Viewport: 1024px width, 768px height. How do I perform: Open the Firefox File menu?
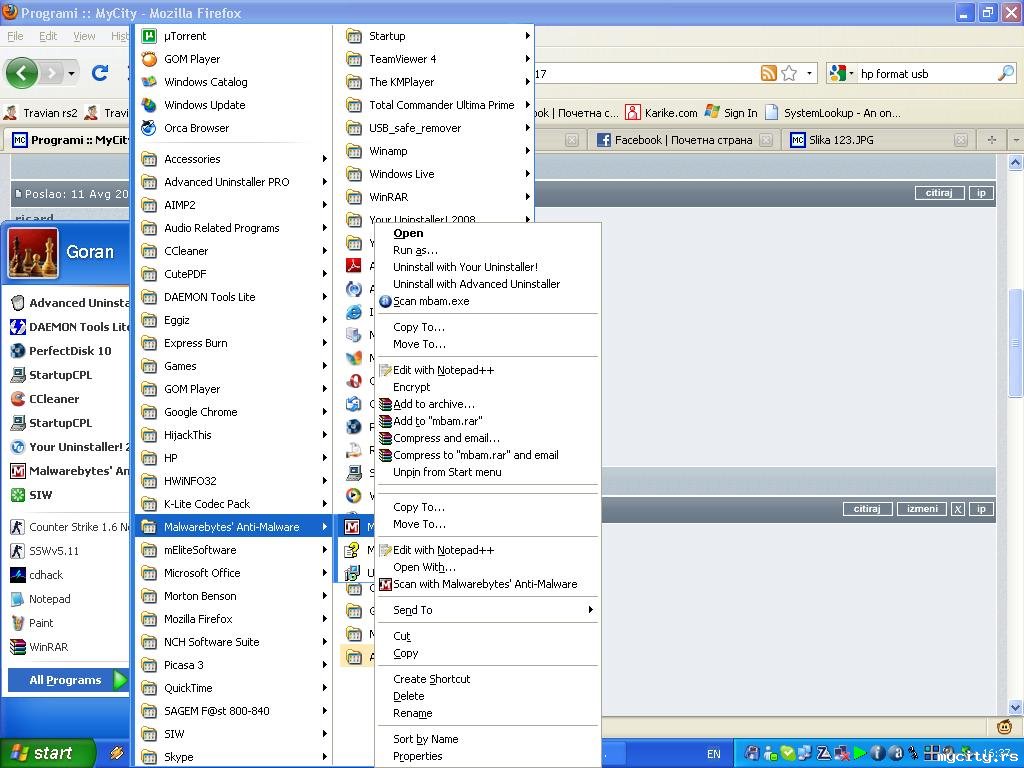pyautogui.click(x=14, y=36)
